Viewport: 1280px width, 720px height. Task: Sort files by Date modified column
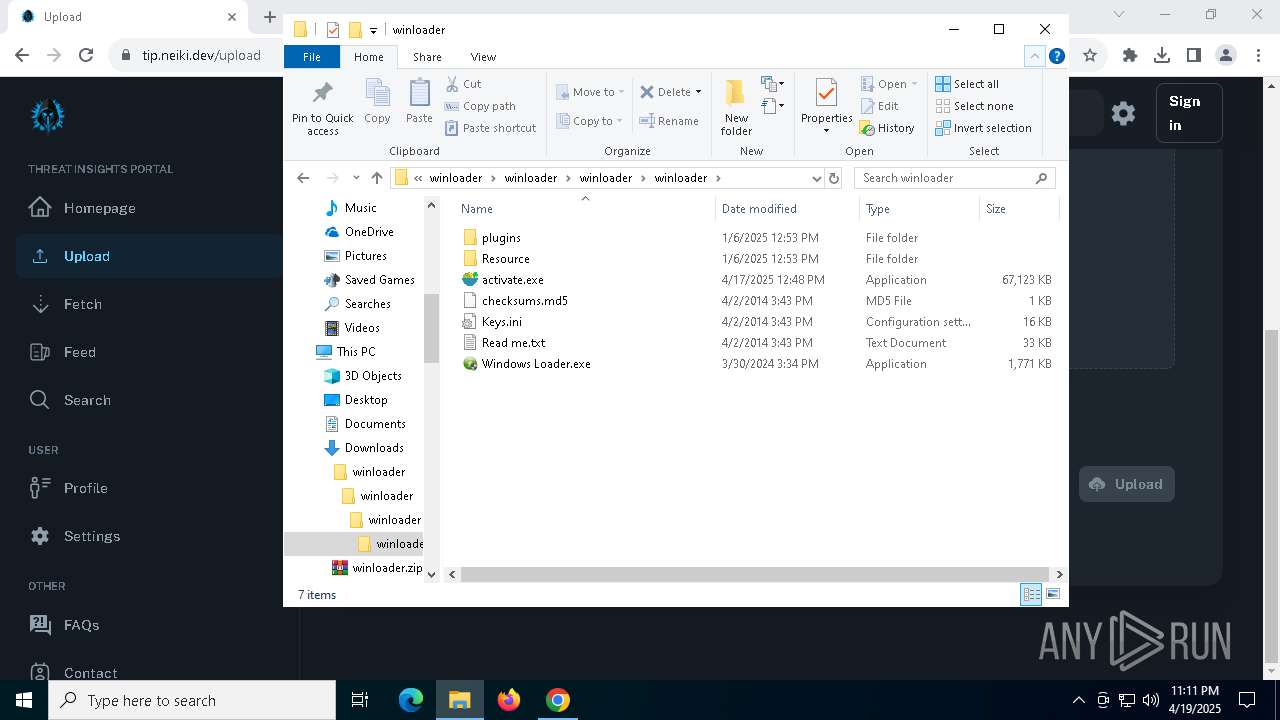pyautogui.click(x=787, y=209)
